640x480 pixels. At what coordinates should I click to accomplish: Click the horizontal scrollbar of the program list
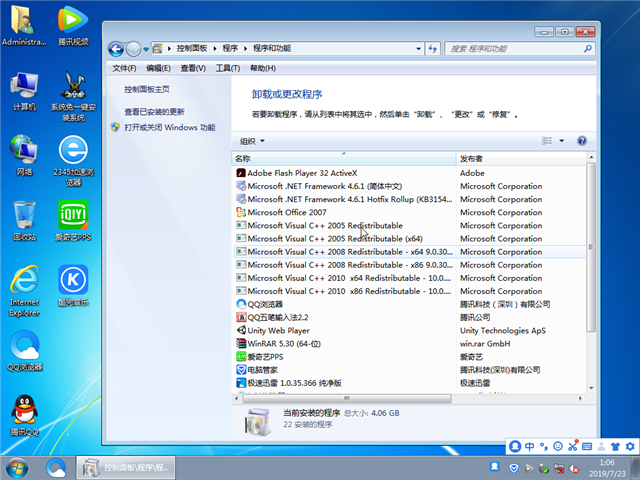point(347,398)
